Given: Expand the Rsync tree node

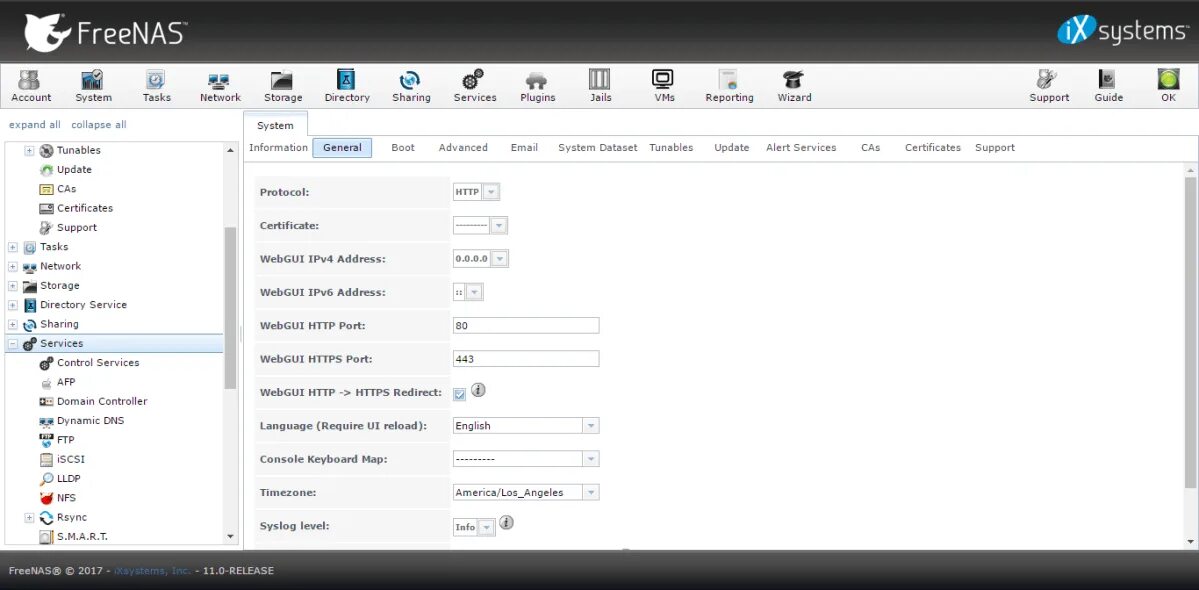Looking at the screenshot, I should 29,517.
